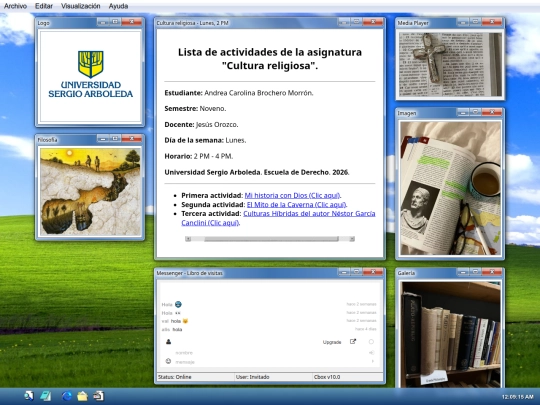The width and height of the screenshot is (540, 405).
Task: Maximize the Filosofía window
Action: 115,138
